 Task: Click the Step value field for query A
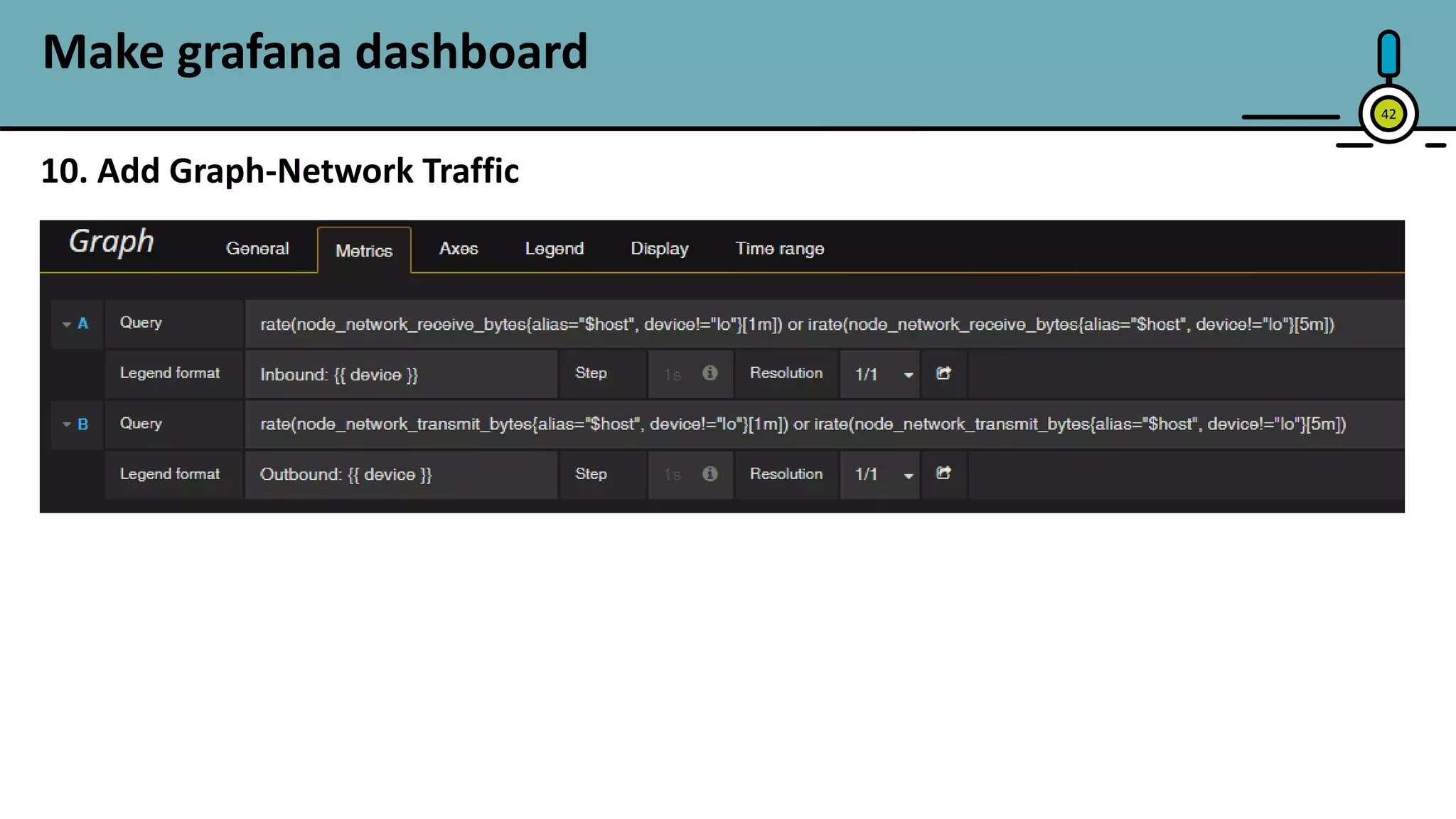[674, 375]
